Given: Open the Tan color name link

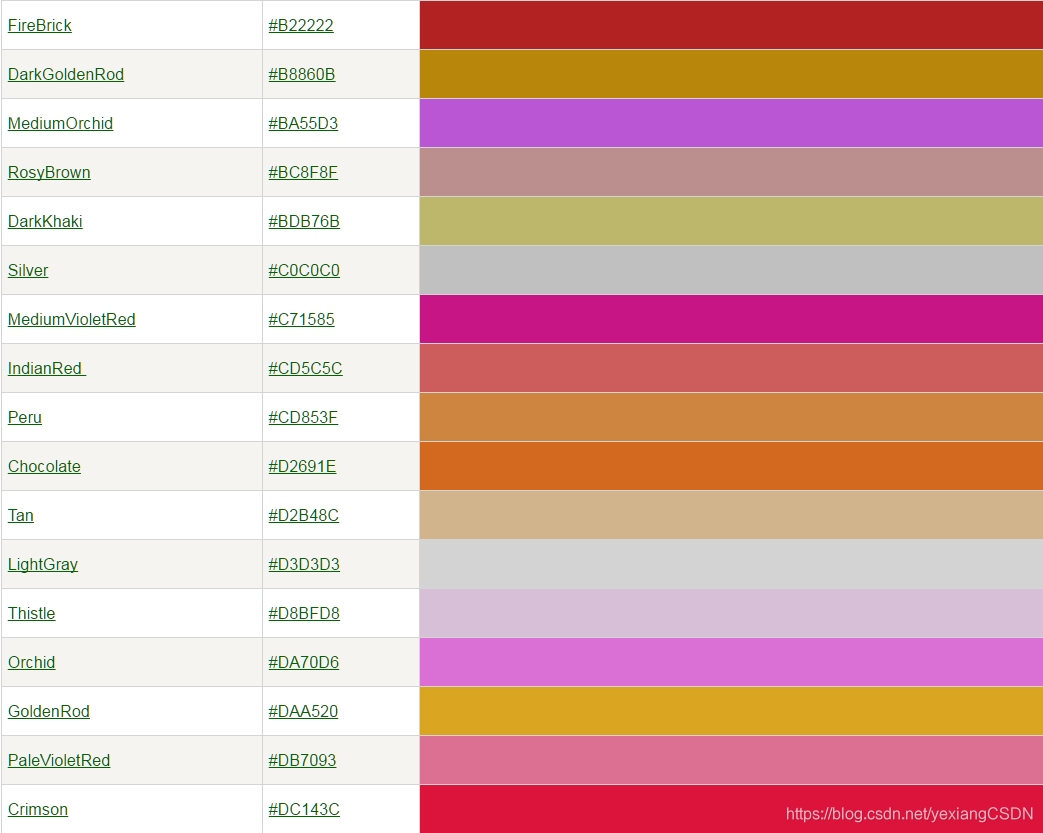Looking at the screenshot, I should [21, 516].
